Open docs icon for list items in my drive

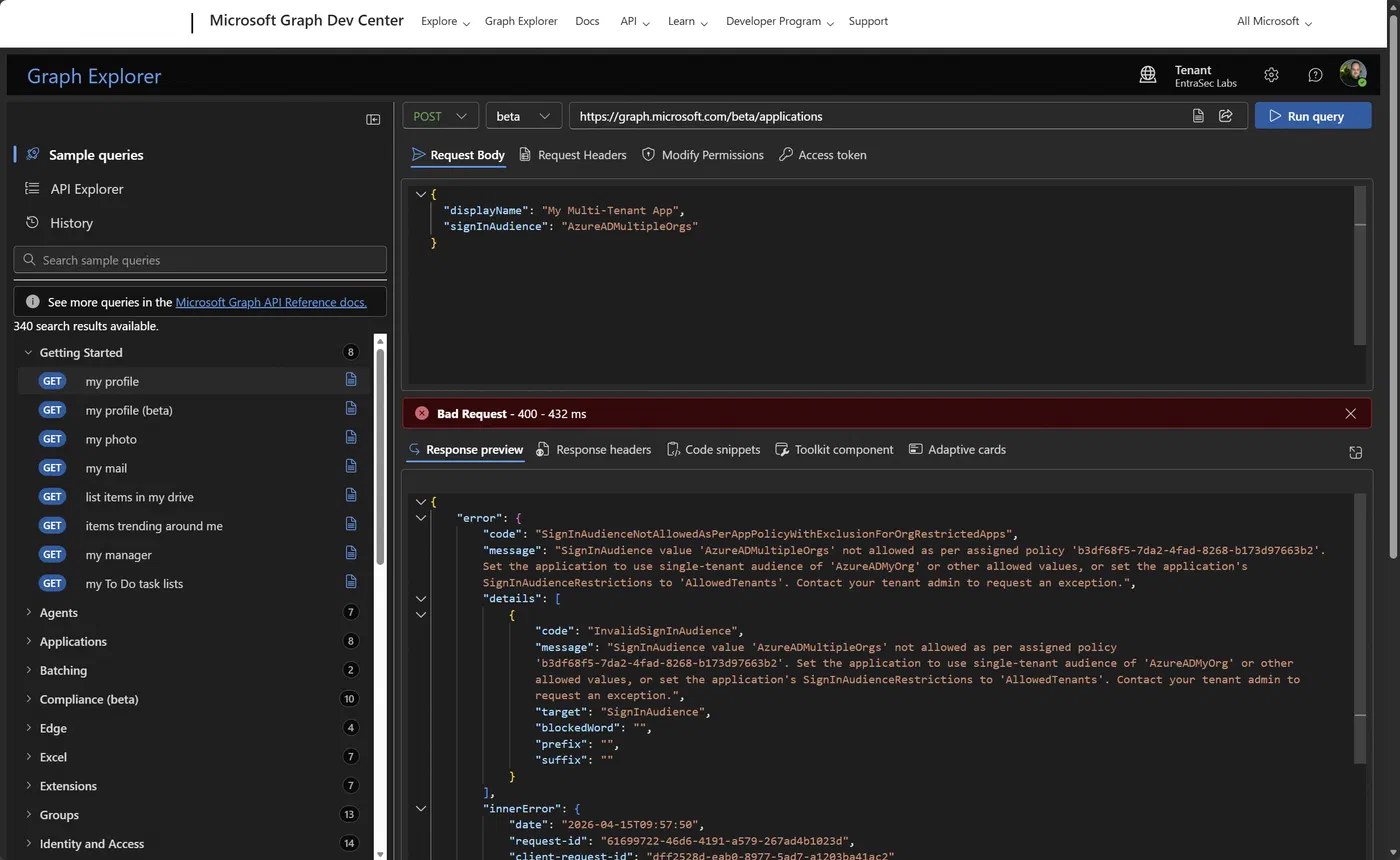pyautogui.click(x=351, y=496)
